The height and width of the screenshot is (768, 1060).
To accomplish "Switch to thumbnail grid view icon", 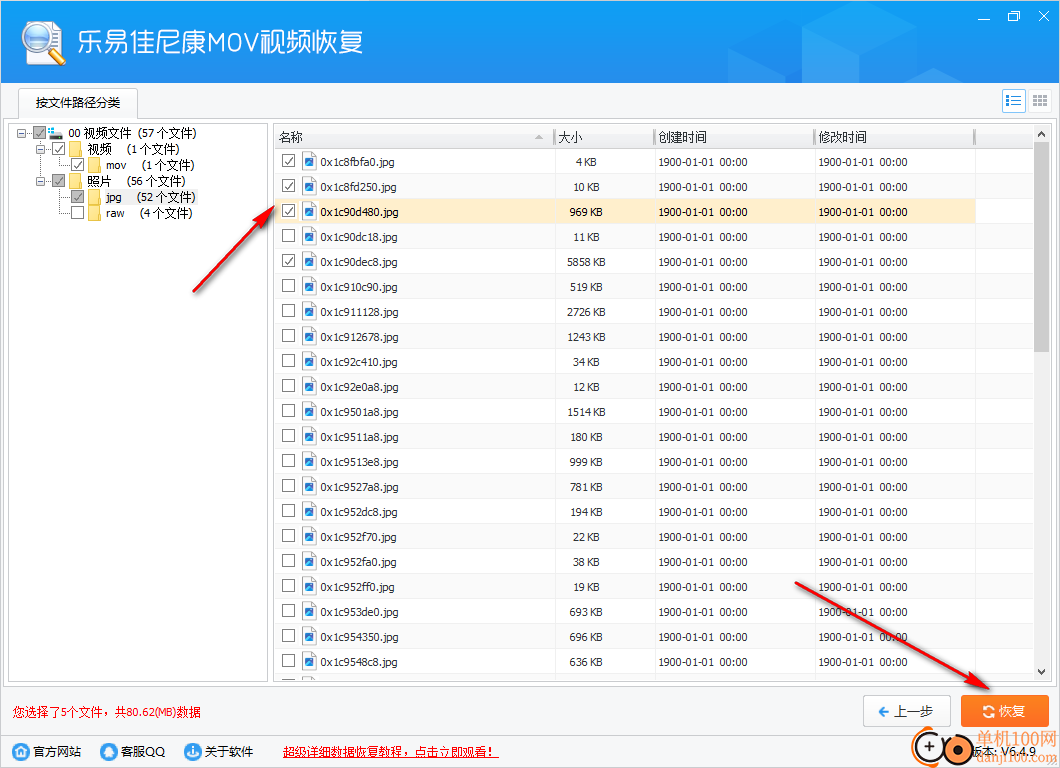I will [x=1040, y=101].
